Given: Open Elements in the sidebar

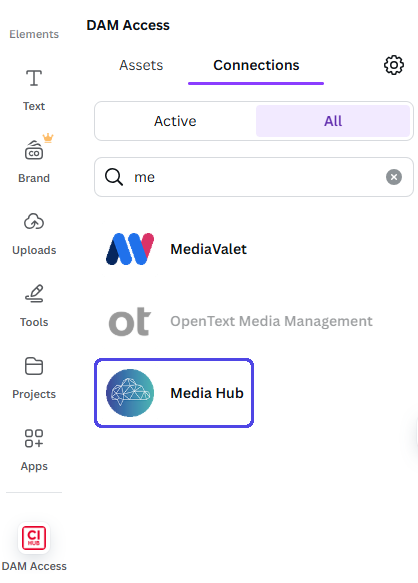Looking at the screenshot, I should [34, 34].
